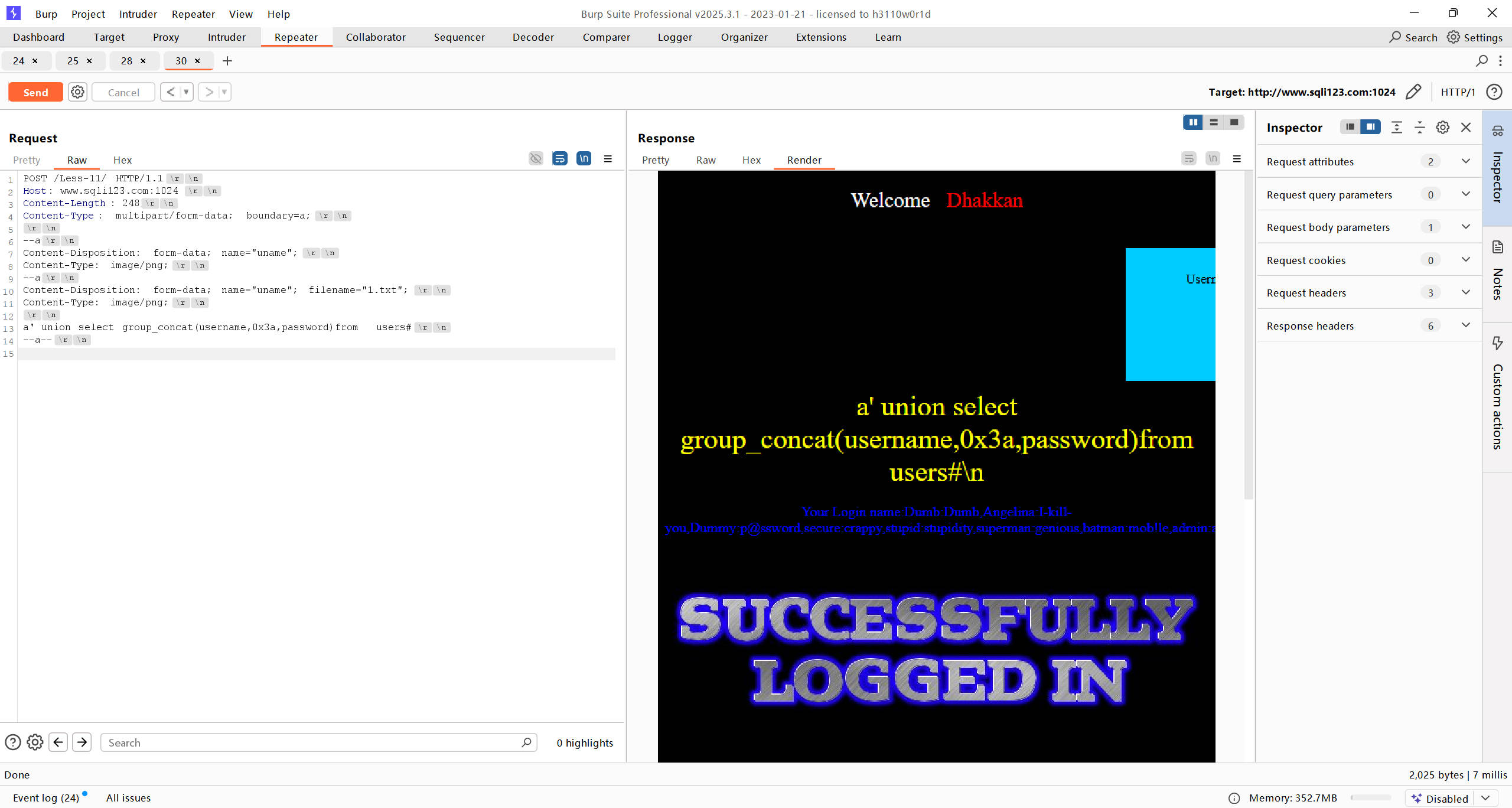Viewport: 1512px width, 808px height.
Task: Expand Request headers section
Action: (x=1369, y=293)
